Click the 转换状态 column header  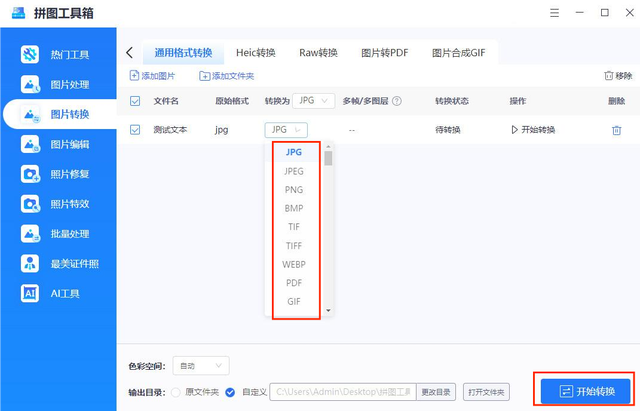(452, 101)
